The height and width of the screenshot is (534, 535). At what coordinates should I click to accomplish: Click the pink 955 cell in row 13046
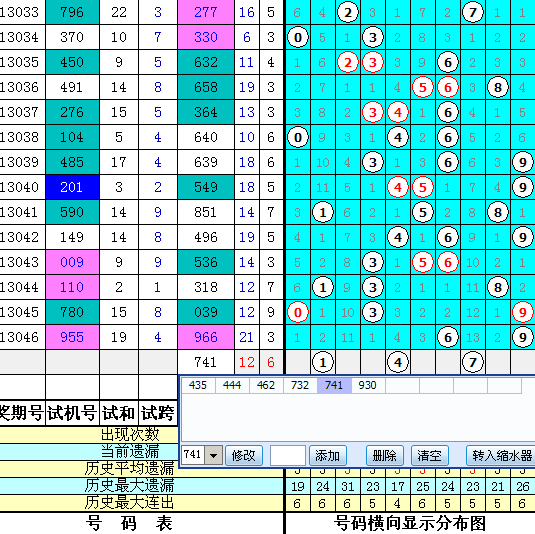[x=72, y=337]
